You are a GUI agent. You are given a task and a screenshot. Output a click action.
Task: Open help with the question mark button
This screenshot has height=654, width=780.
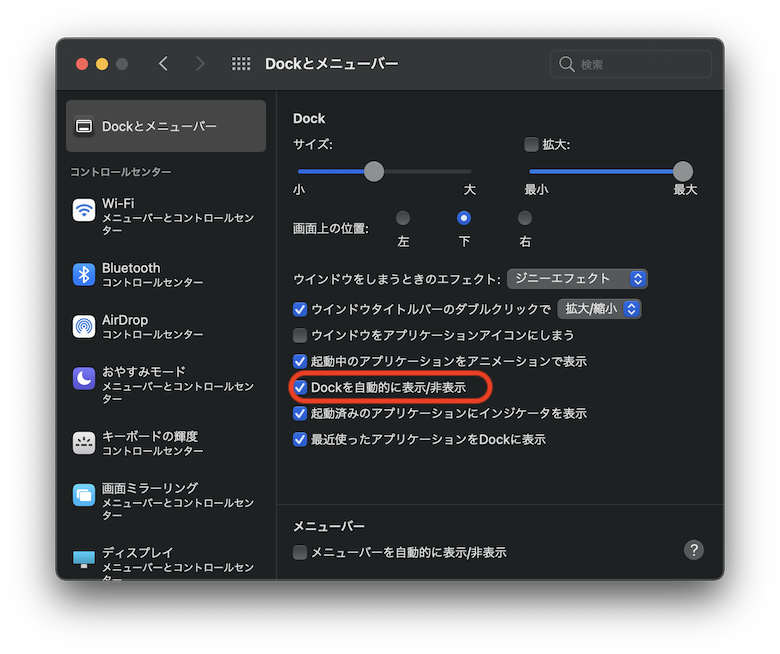point(694,550)
